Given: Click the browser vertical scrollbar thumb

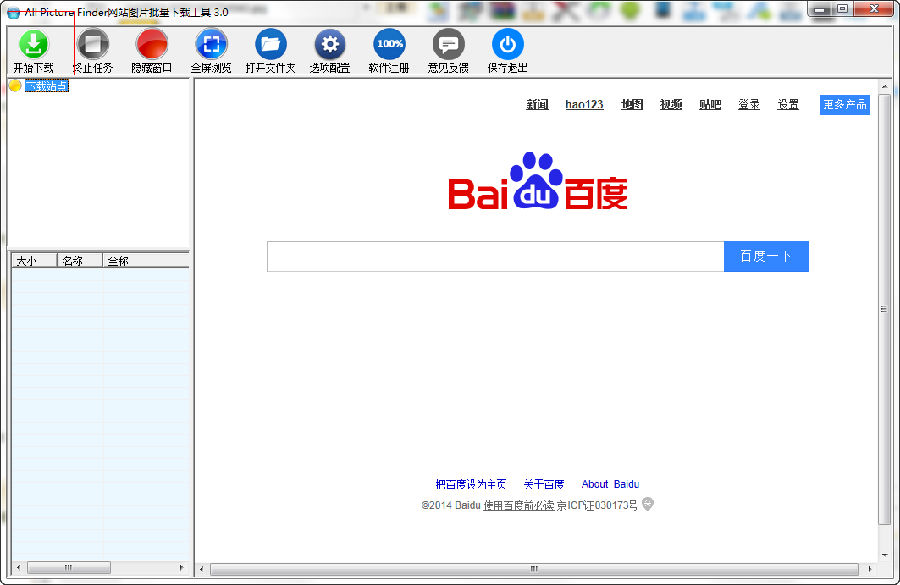Looking at the screenshot, I should (x=885, y=309).
